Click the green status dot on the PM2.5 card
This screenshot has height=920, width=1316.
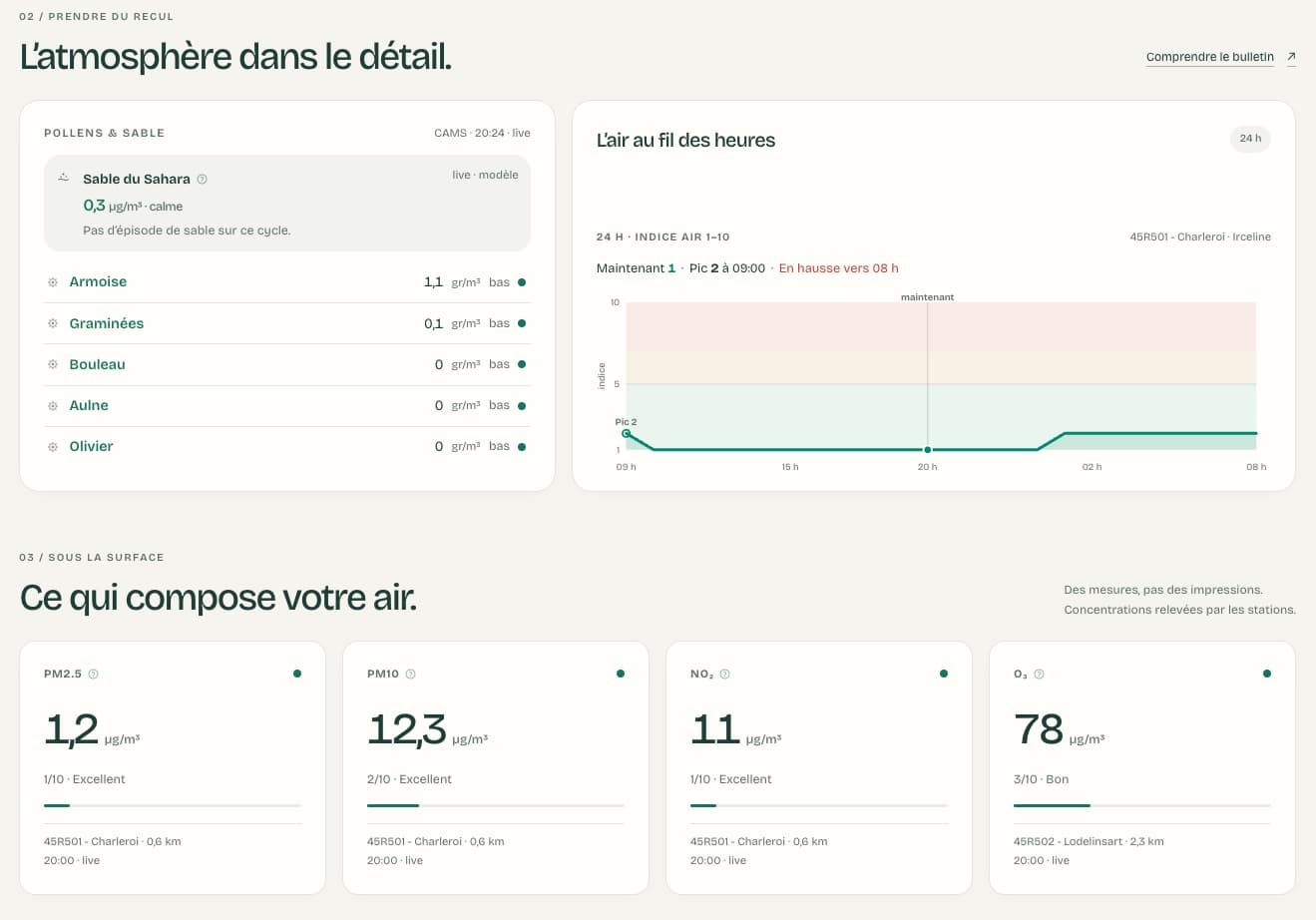click(297, 674)
